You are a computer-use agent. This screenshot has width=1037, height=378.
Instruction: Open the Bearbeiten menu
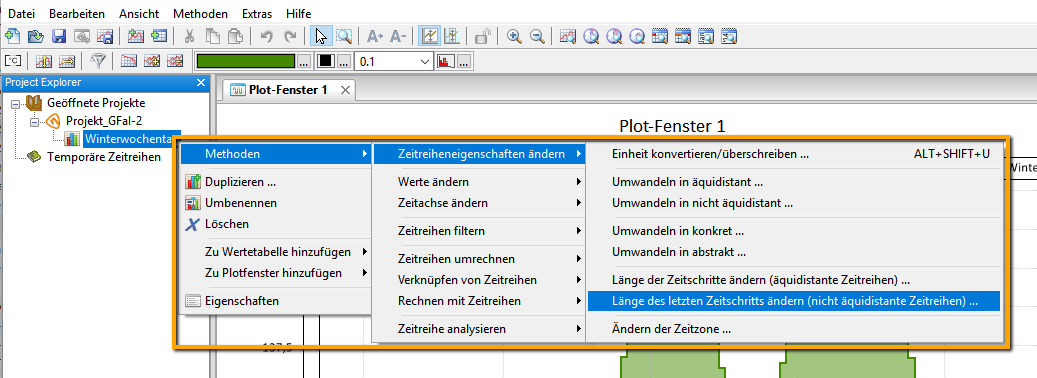pos(76,13)
